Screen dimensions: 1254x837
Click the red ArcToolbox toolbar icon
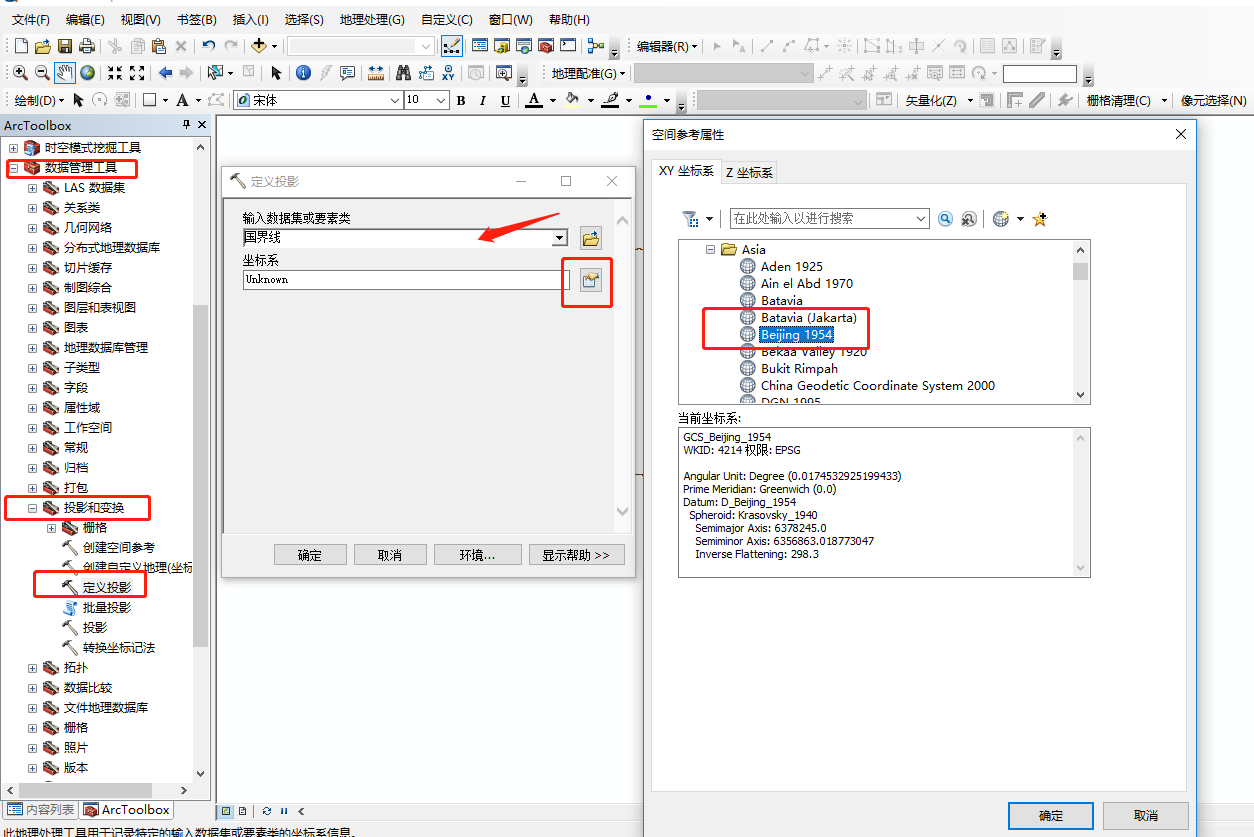pyautogui.click(x=546, y=46)
